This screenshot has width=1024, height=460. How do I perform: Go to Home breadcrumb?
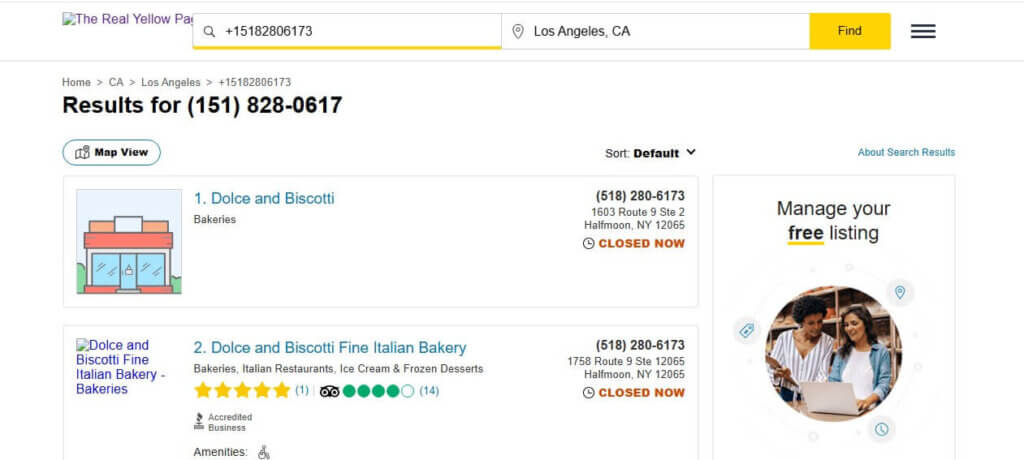(x=76, y=82)
